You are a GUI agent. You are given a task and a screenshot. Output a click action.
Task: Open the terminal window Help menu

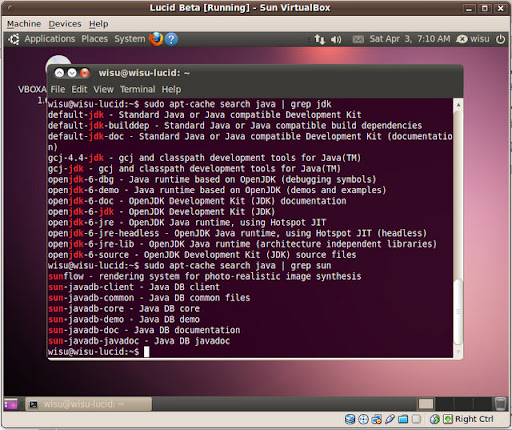point(171,89)
